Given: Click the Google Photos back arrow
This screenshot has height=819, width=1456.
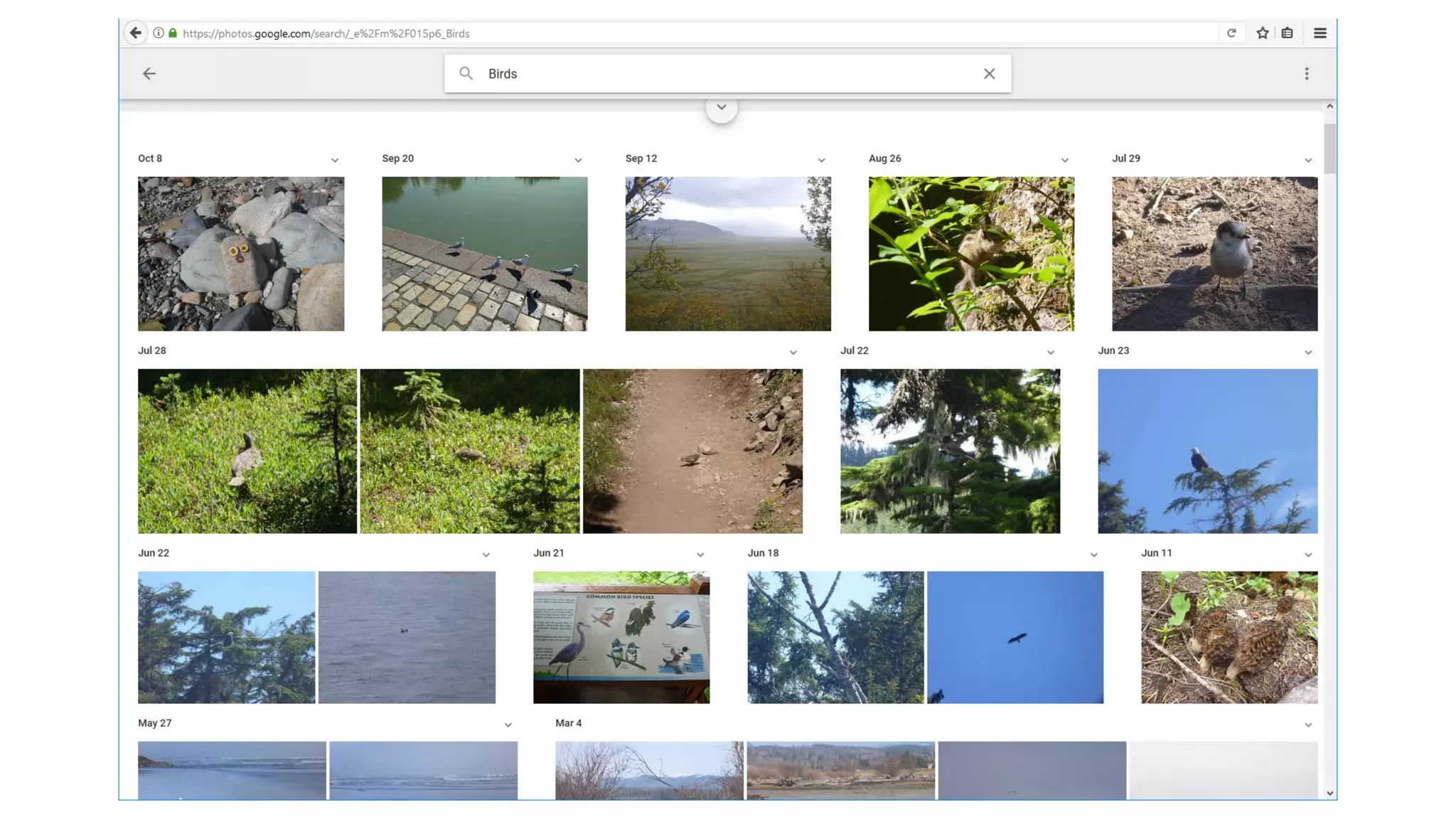Looking at the screenshot, I should pyautogui.click(x=149, y=73).
